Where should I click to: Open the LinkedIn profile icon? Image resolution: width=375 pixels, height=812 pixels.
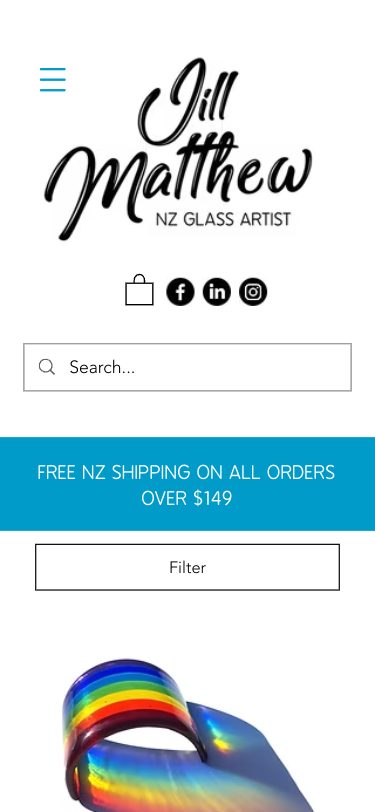217,292
